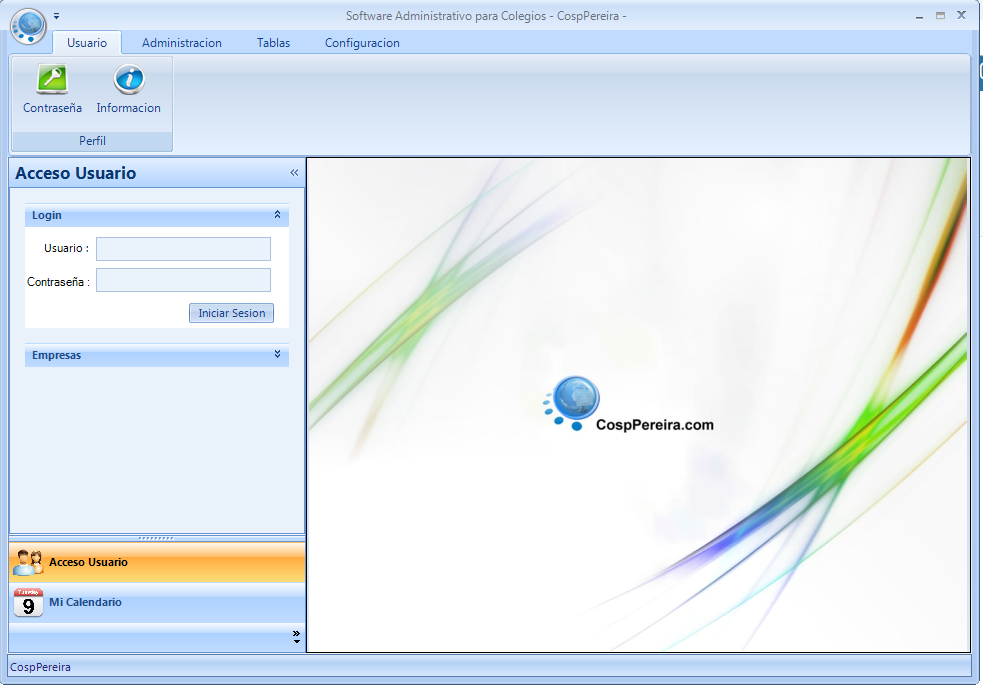Open the Informacion icon in Perfil group
The image size is (983, 685).
(128, 81)
